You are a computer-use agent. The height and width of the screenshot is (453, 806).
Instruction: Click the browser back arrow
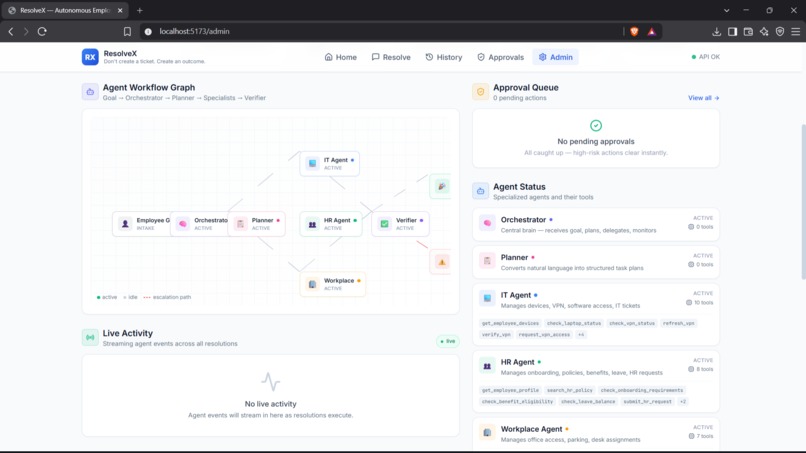[x=11, y=31]
